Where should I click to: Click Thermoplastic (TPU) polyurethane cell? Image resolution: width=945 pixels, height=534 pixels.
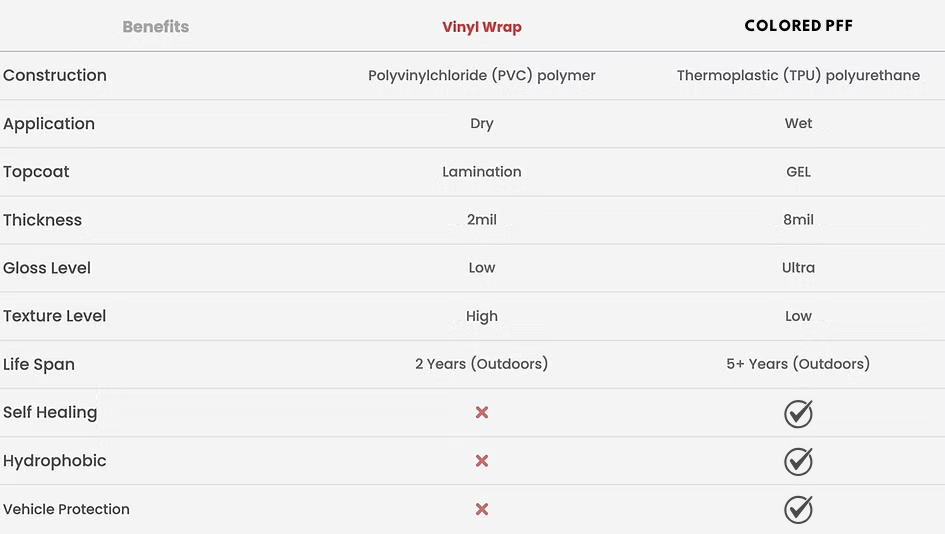pos(798,75)
